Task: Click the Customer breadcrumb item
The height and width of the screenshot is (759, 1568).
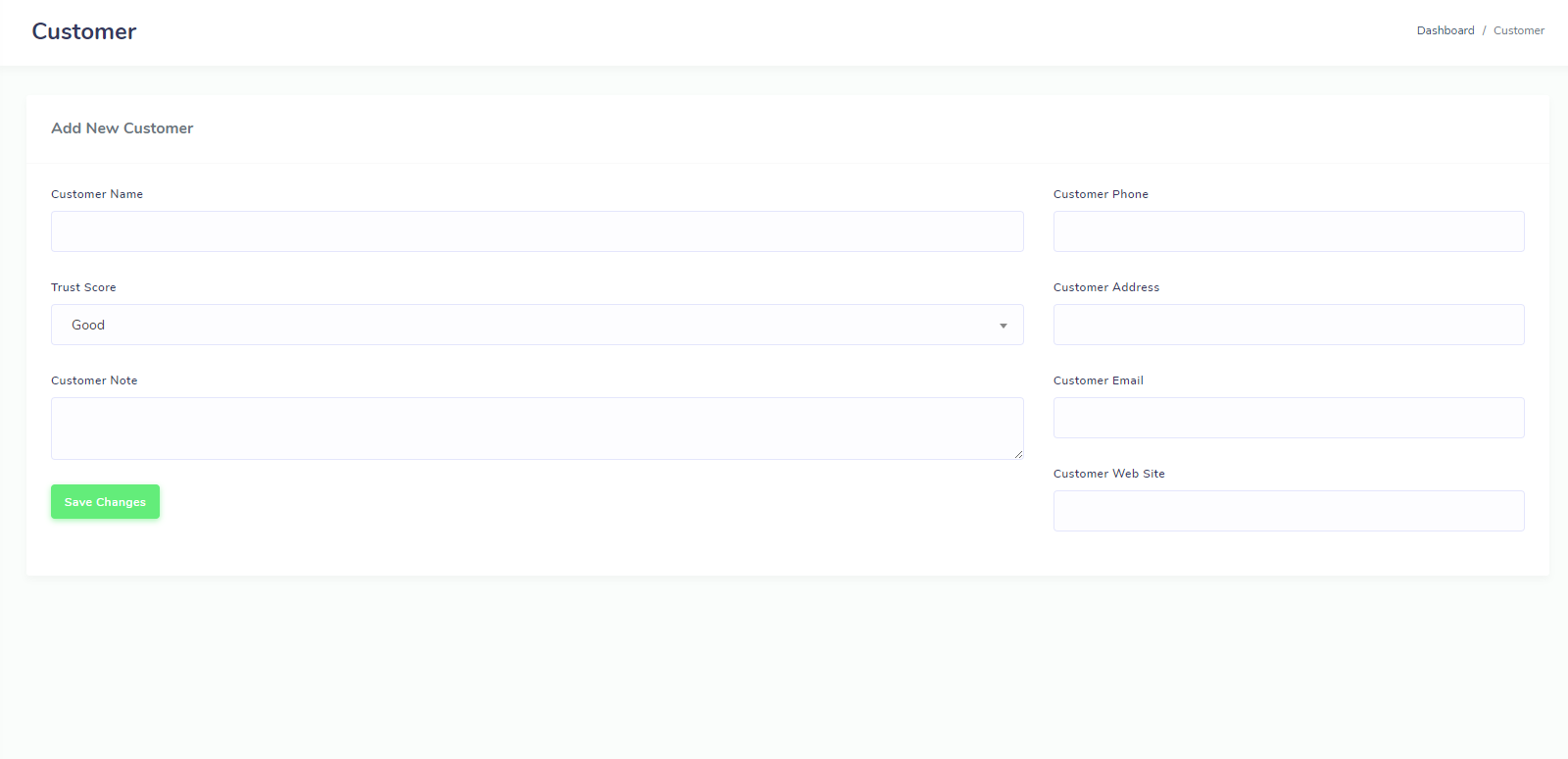Action: [x=1518, y=30]
